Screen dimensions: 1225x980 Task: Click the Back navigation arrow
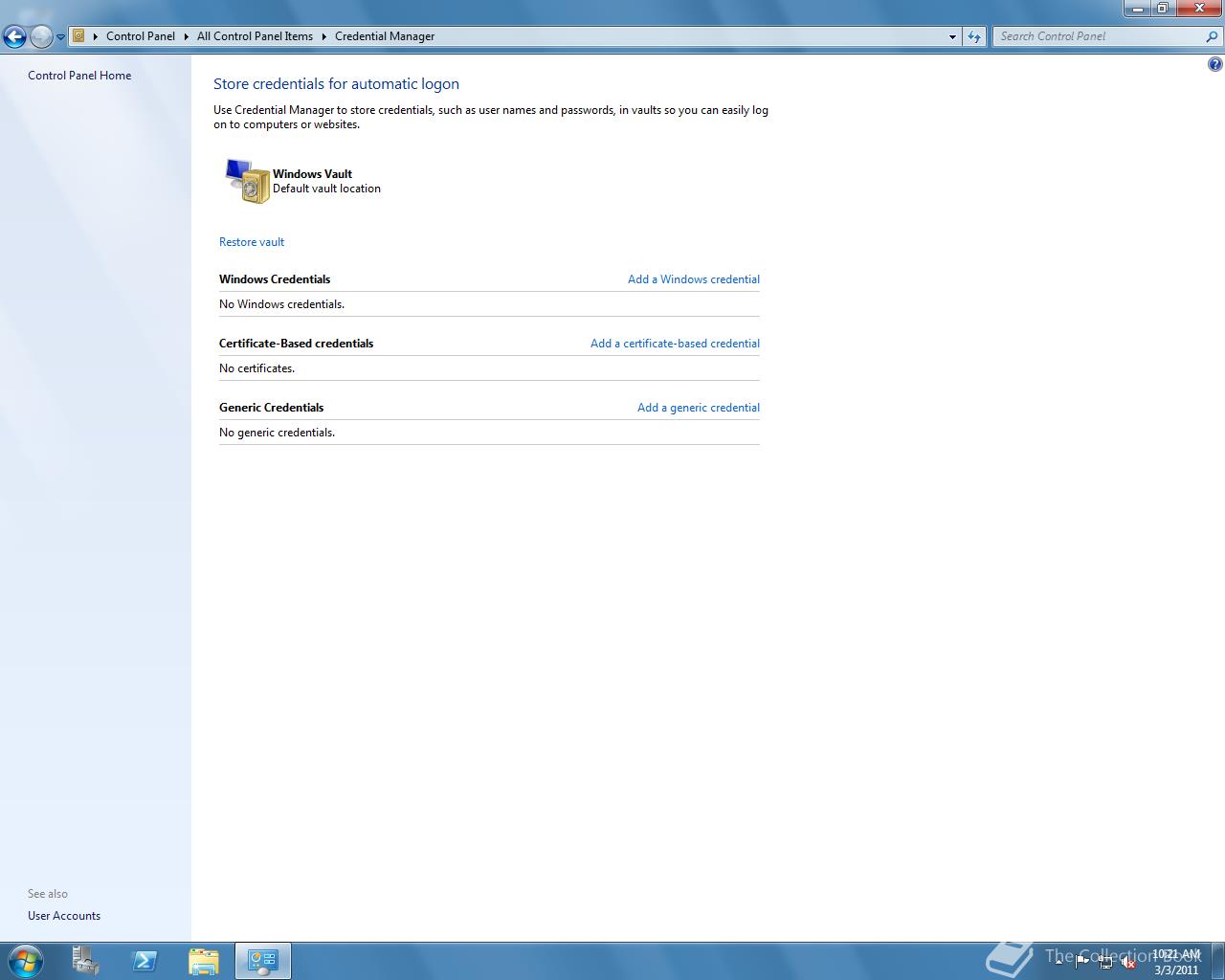click(14, 37)
